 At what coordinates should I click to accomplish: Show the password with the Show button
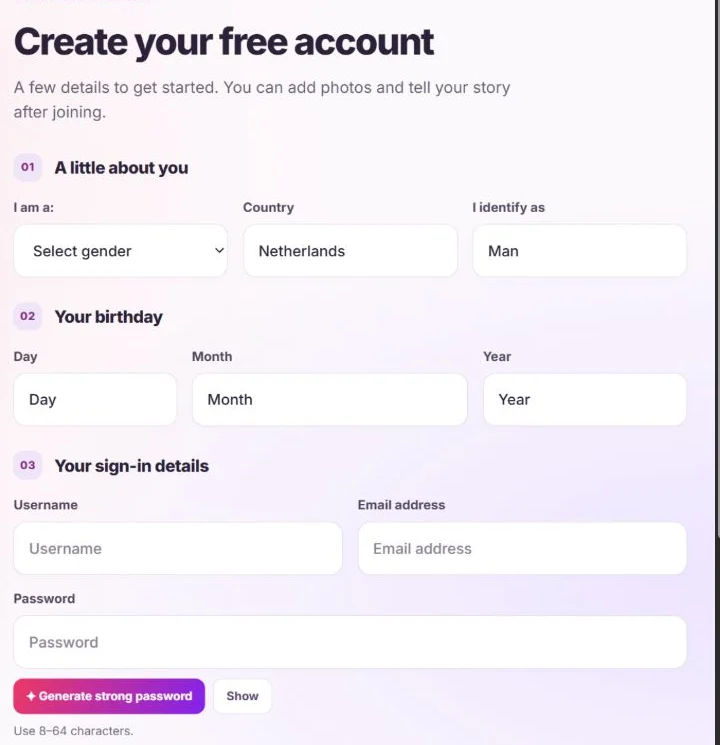point(242,696)
